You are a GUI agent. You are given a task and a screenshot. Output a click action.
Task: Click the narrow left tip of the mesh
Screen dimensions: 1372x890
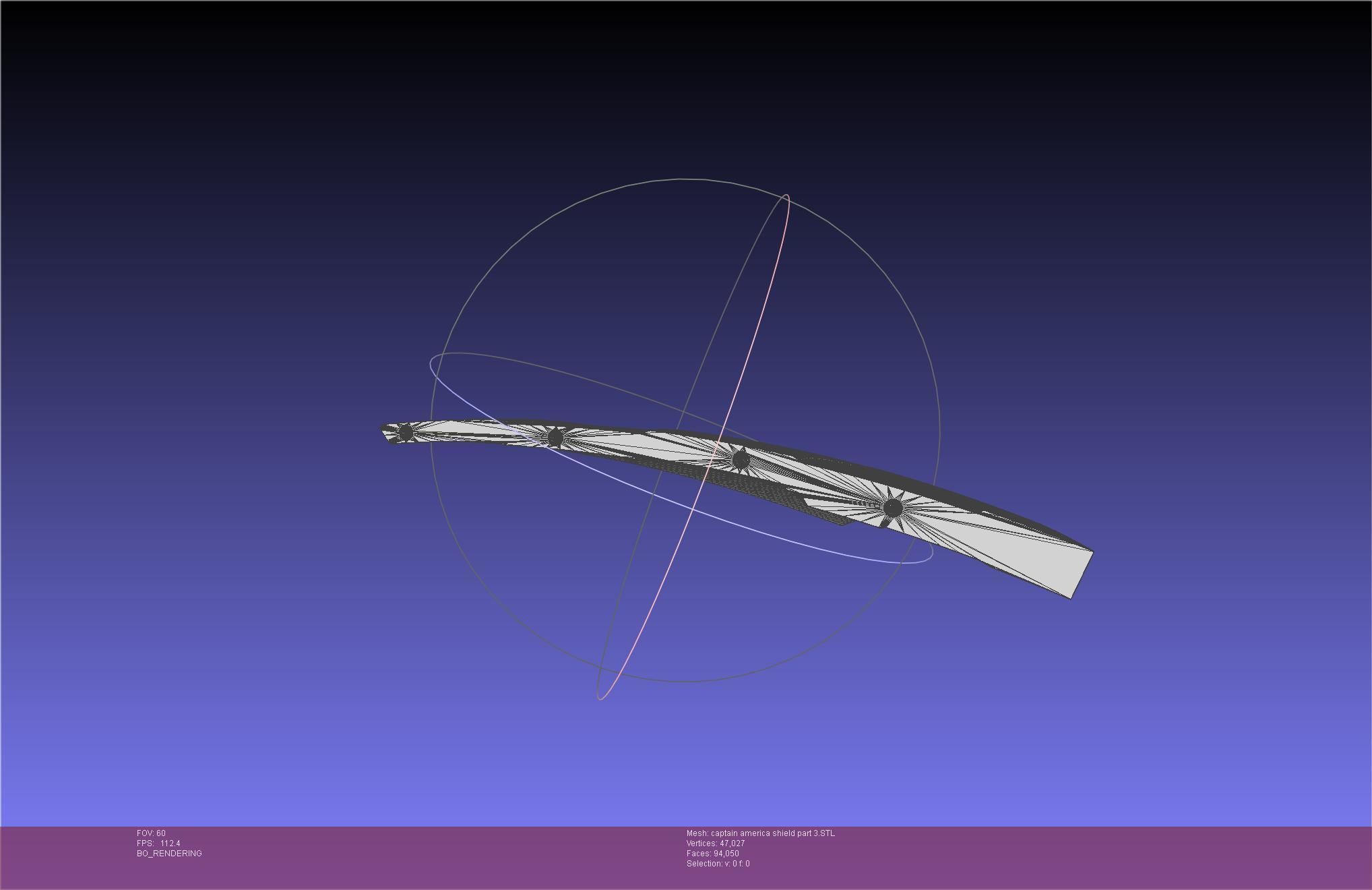pos(386,432)
